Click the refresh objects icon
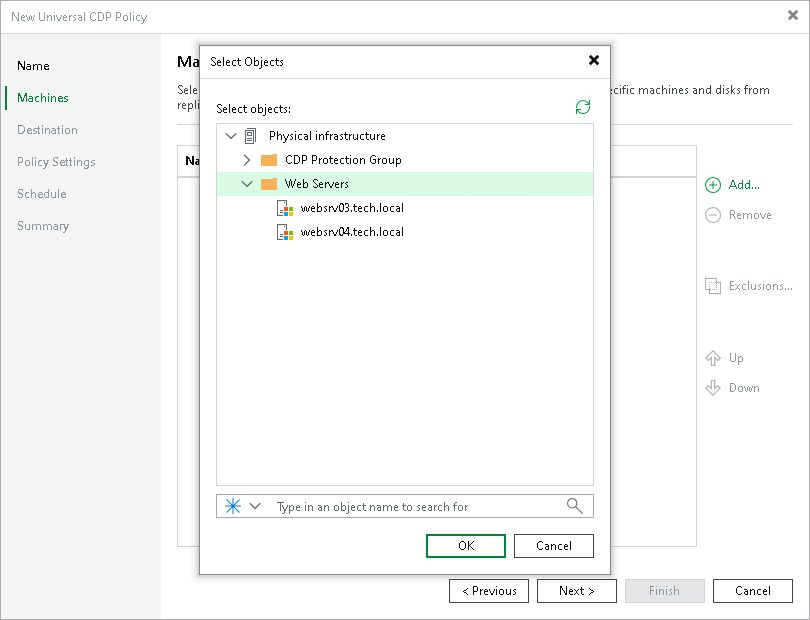810x620 pixels. tap(583, 107)
